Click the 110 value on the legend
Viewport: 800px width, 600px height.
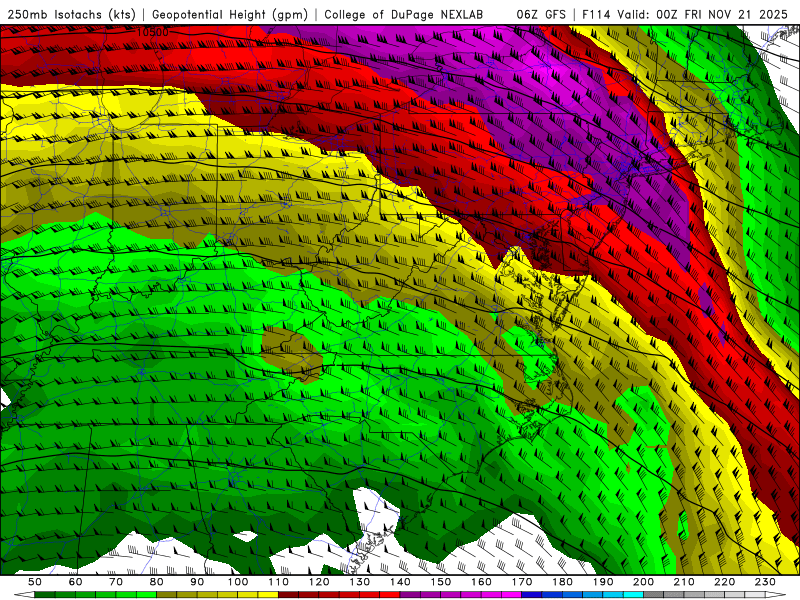tap(279, 582)
